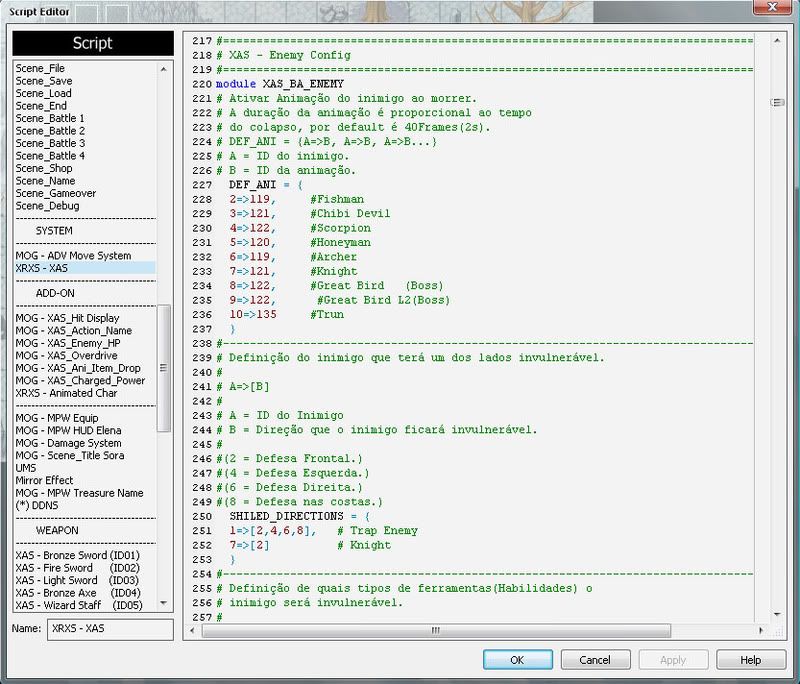Open the Scene_Save script

[x=43, y=81]
